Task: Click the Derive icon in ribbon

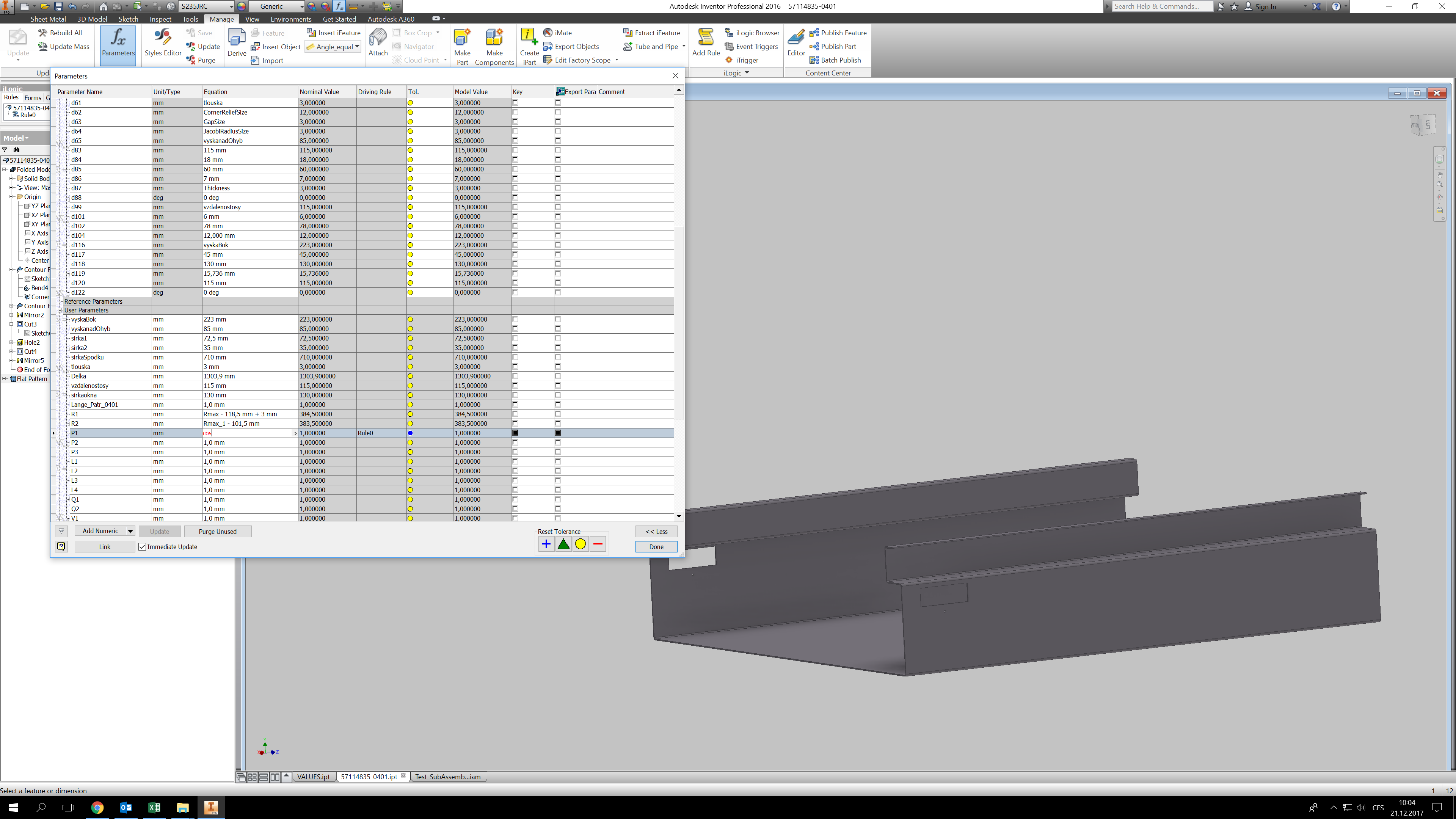Action: pyautogui.click(x=236, y=43)
